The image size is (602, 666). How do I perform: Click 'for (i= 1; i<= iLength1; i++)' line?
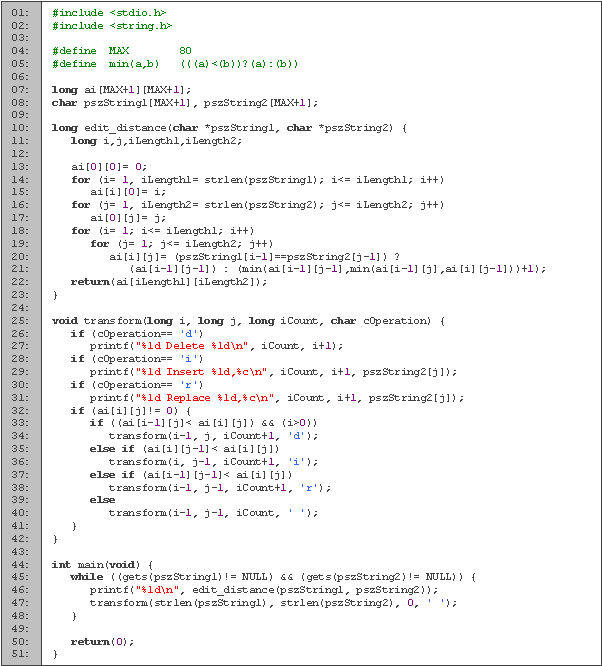pos(163,231)
